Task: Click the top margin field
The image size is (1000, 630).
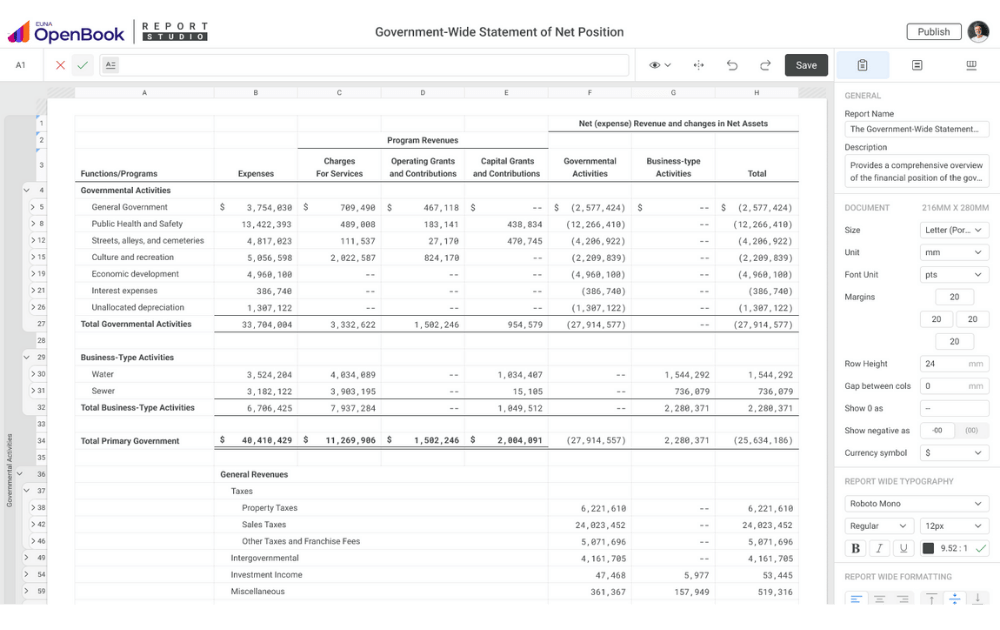Action: [954, 297]
